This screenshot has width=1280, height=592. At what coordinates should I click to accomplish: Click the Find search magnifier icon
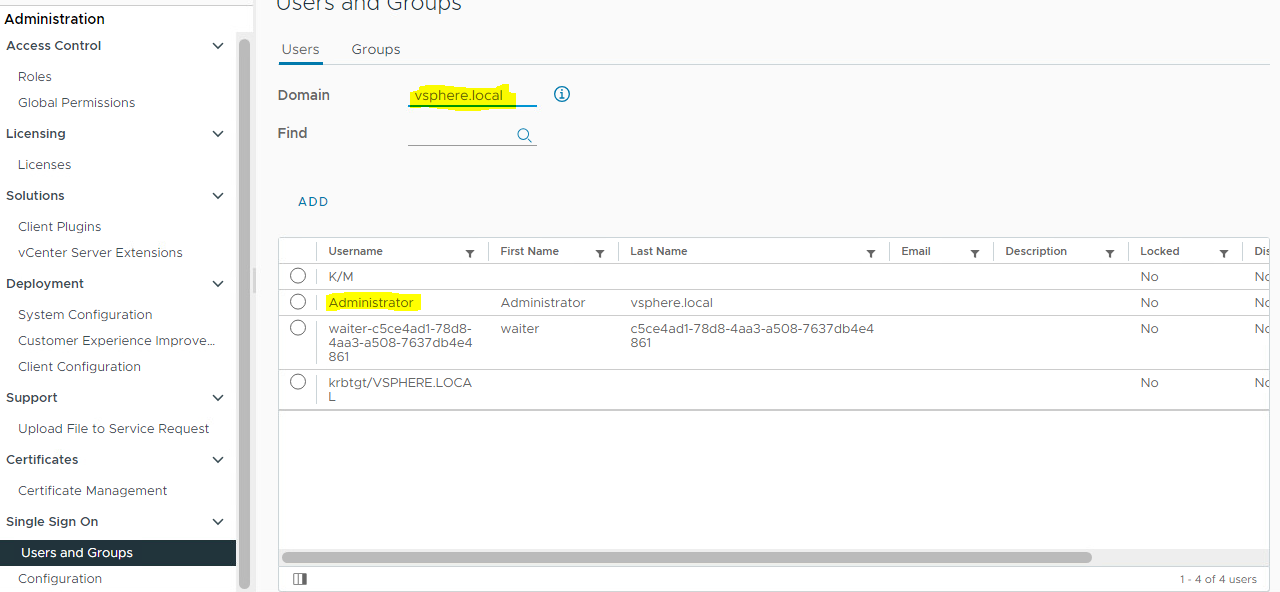point(524,135)
